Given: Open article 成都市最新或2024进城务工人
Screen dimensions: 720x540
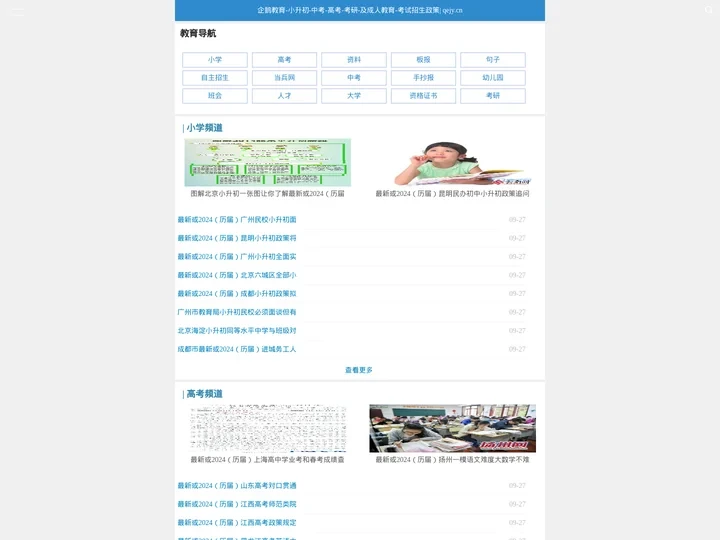Looking at the screenshot, I should click(237, 349).
